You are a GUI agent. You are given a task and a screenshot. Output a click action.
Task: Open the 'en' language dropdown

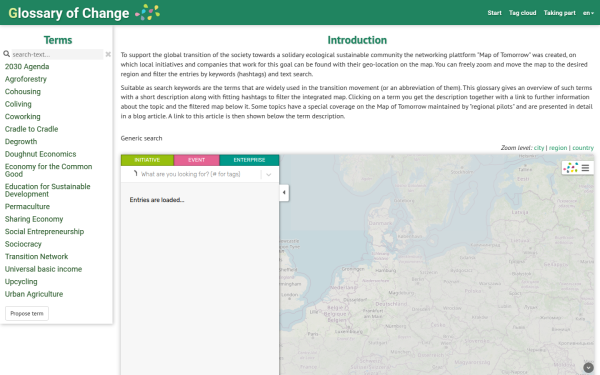[x=588, y=13]
